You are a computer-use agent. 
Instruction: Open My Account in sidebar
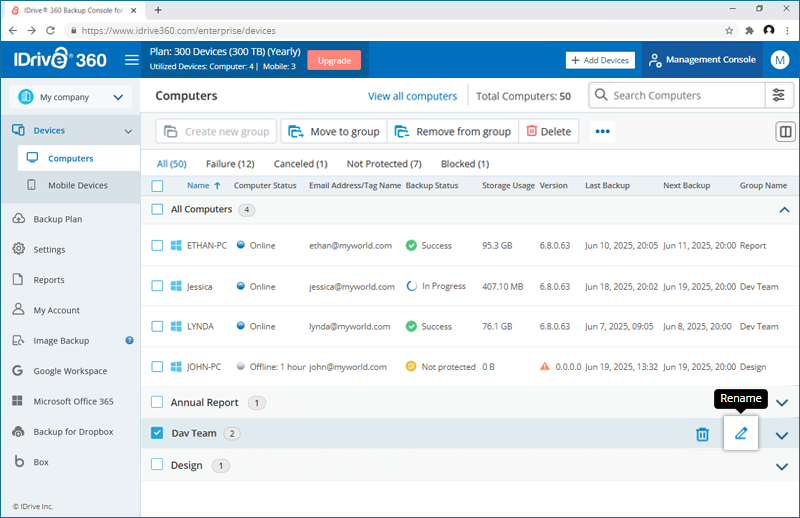[x=57, y=310]
